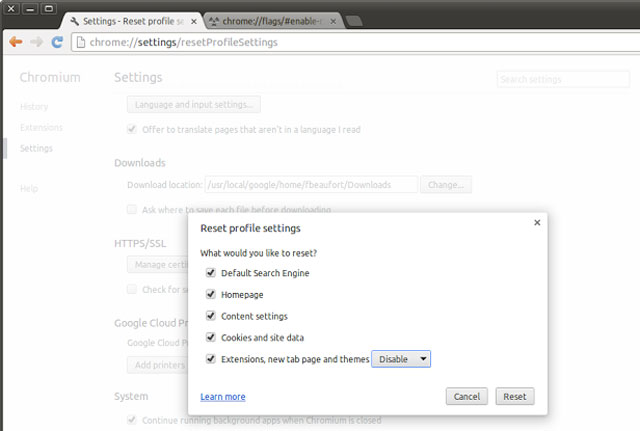Select the Settings - Reset profile tab
This screenshot has width=640, height=431.
[130, 20]
